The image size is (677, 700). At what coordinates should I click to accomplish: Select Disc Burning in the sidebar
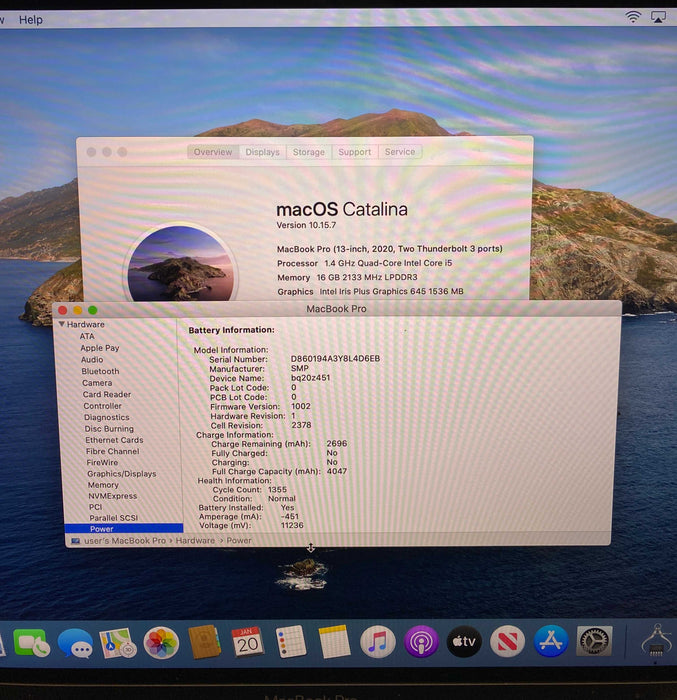coord(109,429)
